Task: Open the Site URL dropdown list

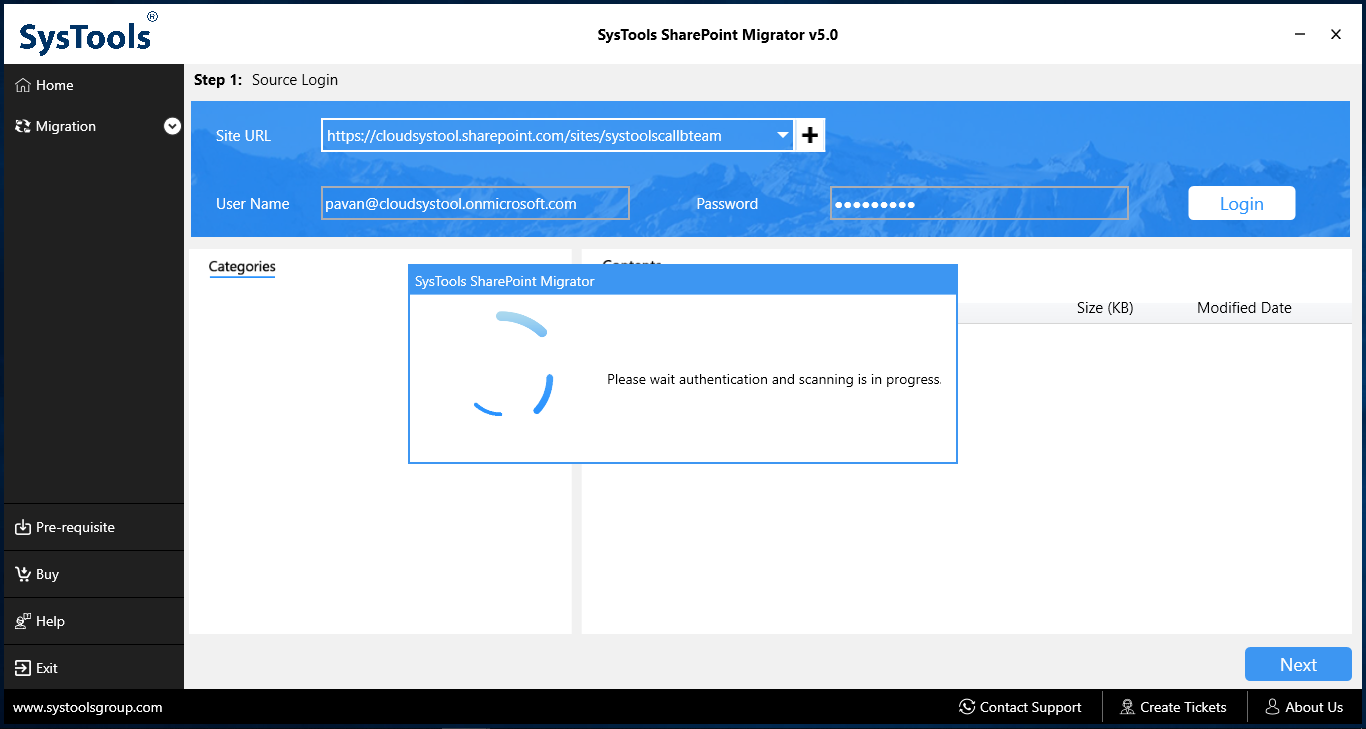Action: tap(783, 134)
